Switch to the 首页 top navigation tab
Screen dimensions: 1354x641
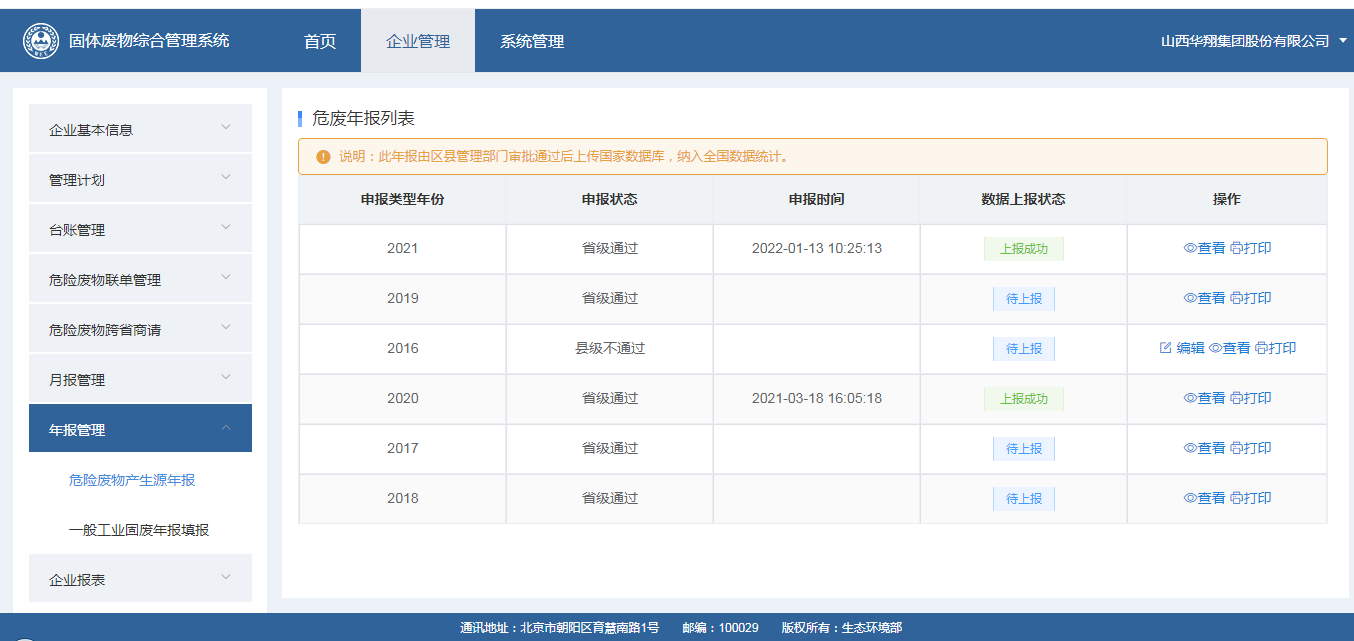[x=320, y=41]
